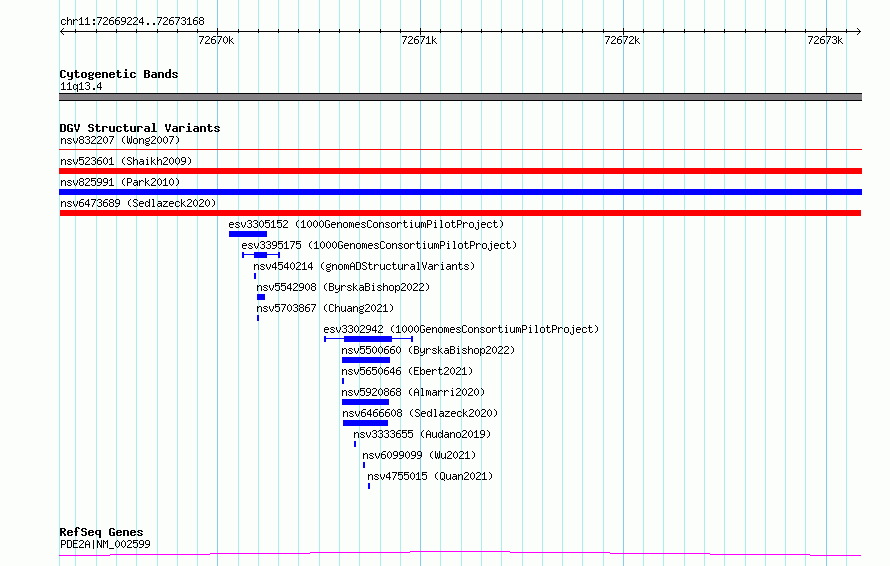
Task: Select the blue glyph under esv3302942
Action: pyautogui.click(x=368, y=339)
